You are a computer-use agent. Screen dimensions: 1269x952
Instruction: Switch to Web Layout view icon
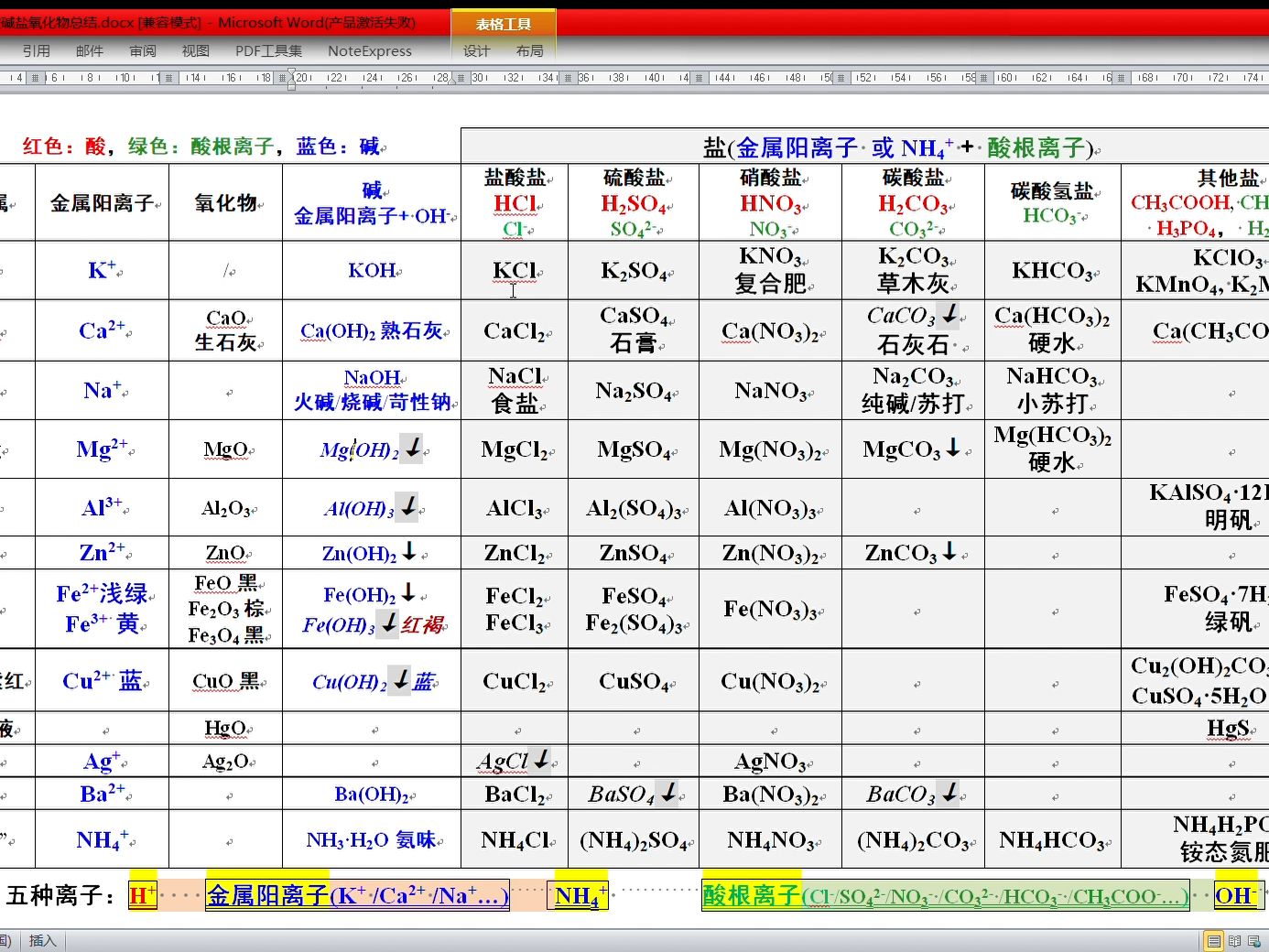tap(1255, 941)
